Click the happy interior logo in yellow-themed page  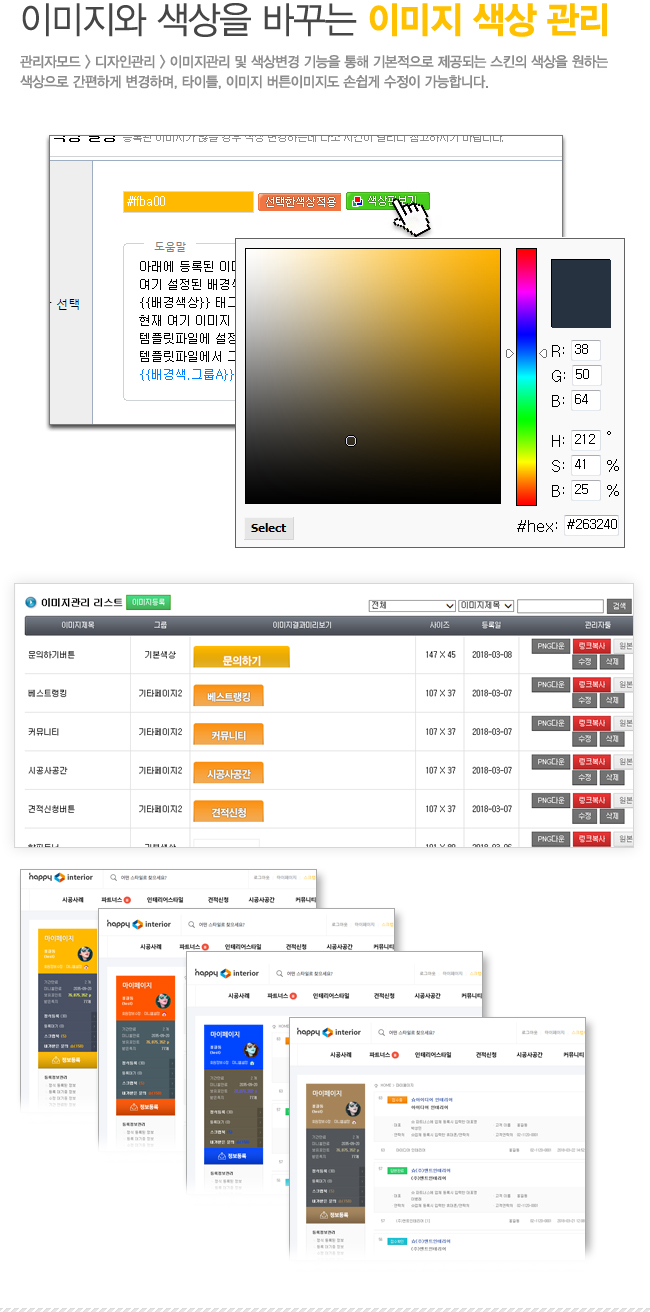pyautogui.click(x=60, y=877)
